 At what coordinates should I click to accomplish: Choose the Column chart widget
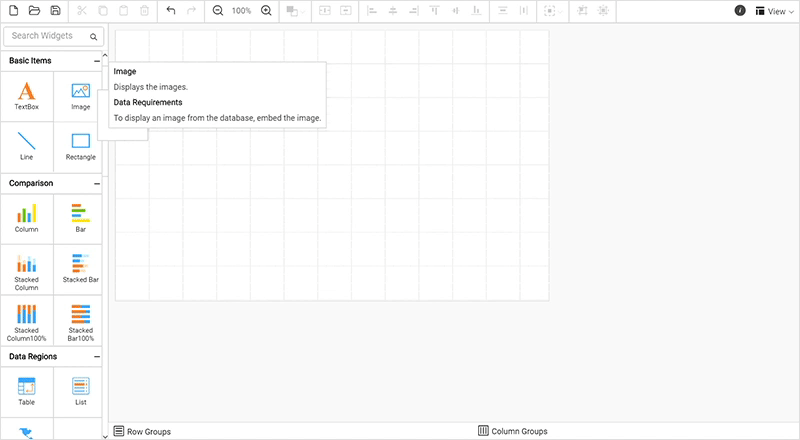[x=27, y=217]
